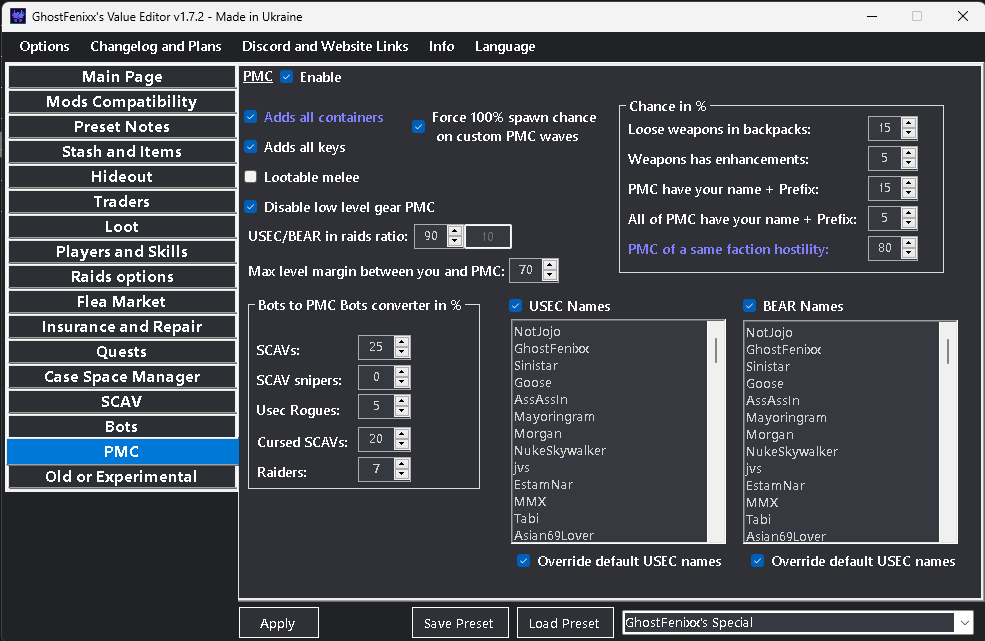
Task: Click the Usec Rogues percentage field
Action: (x=376, y=407)
